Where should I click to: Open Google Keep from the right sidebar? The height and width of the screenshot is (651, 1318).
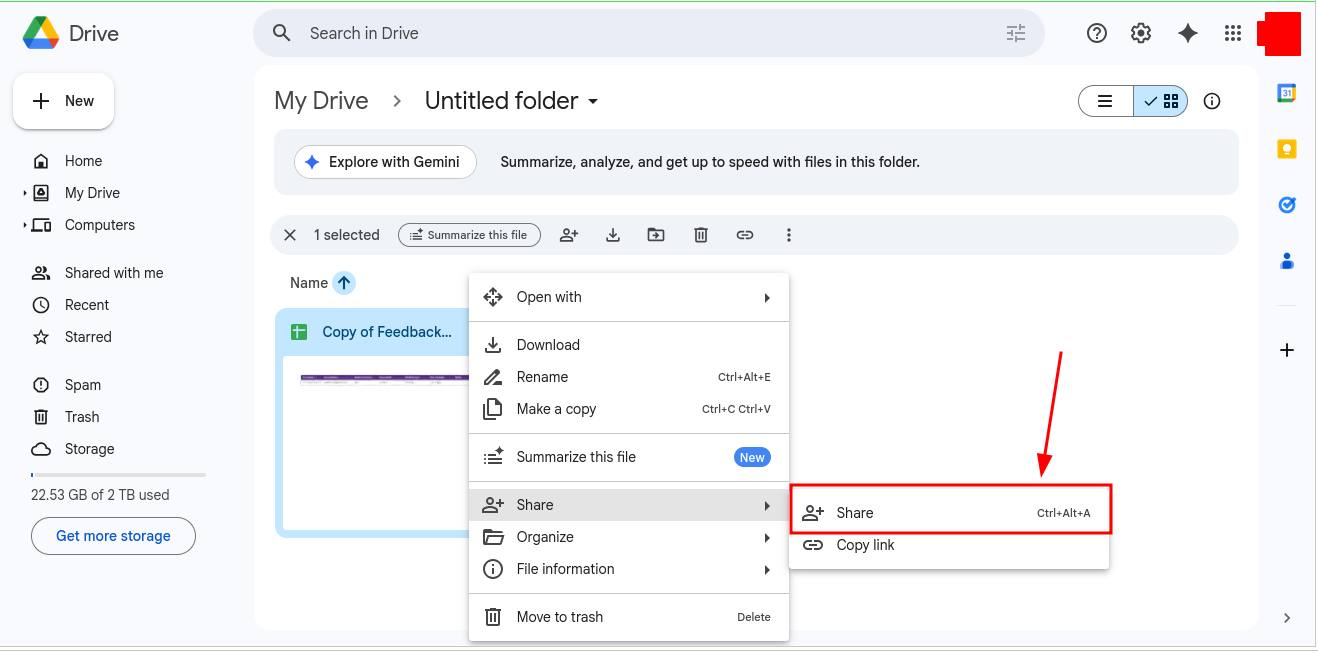[x=1286, y=148]
